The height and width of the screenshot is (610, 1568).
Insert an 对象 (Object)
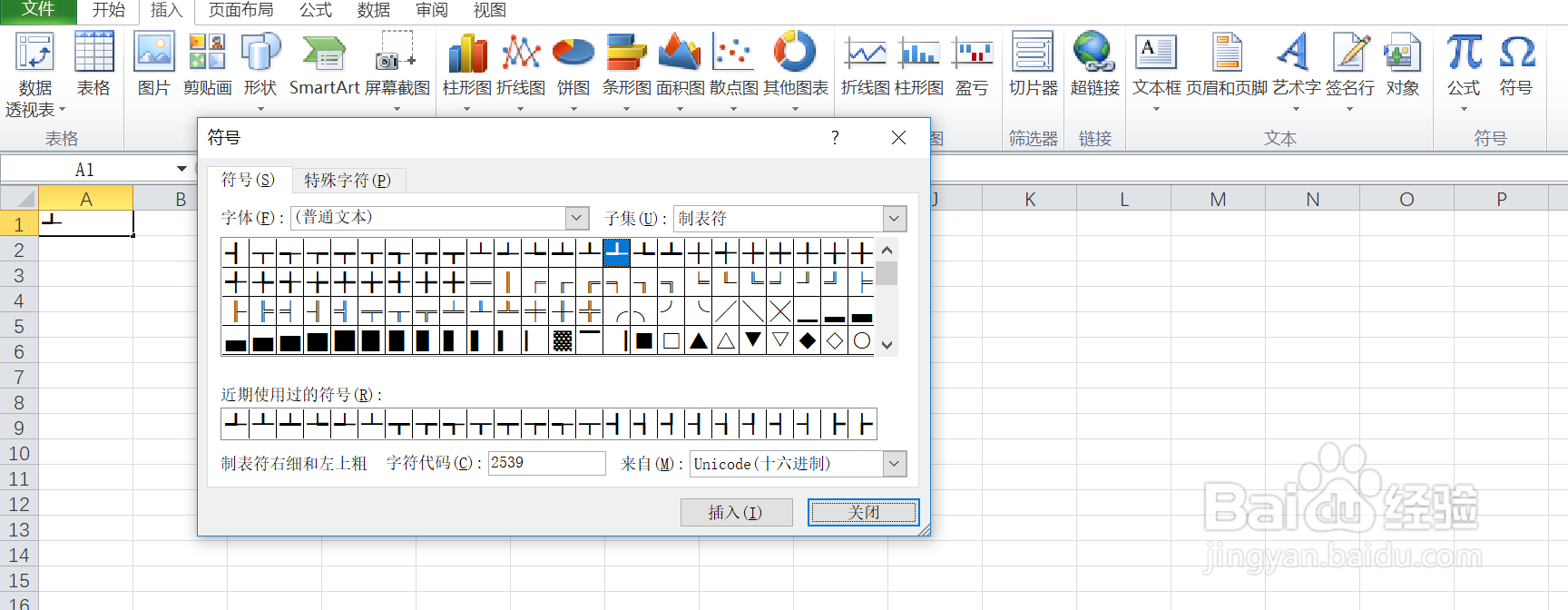[1402, 65]
